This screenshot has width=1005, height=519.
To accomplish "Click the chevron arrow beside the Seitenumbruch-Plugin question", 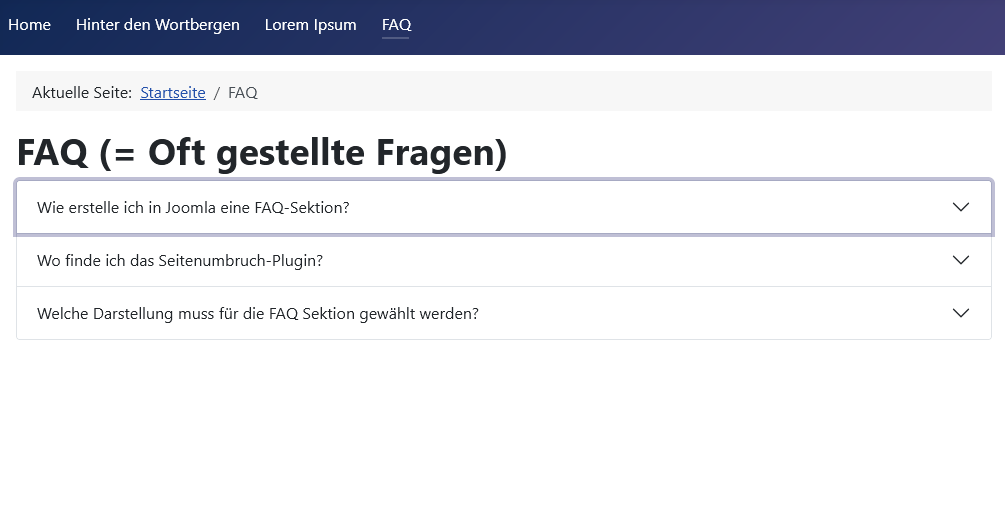I will 961,260.
